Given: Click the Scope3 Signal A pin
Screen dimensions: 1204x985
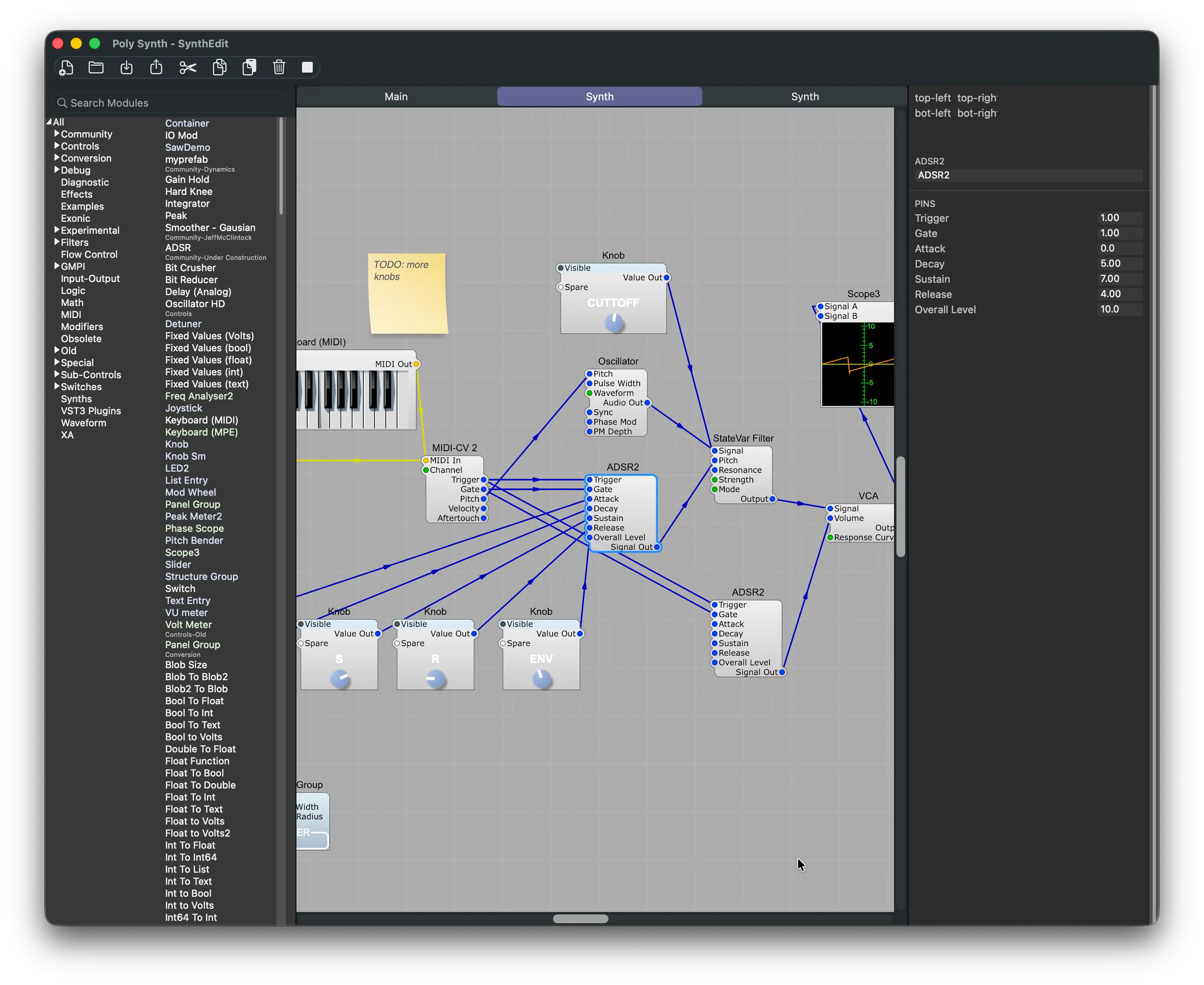Looking at the screenshot, I should click(x=821, y=306).
